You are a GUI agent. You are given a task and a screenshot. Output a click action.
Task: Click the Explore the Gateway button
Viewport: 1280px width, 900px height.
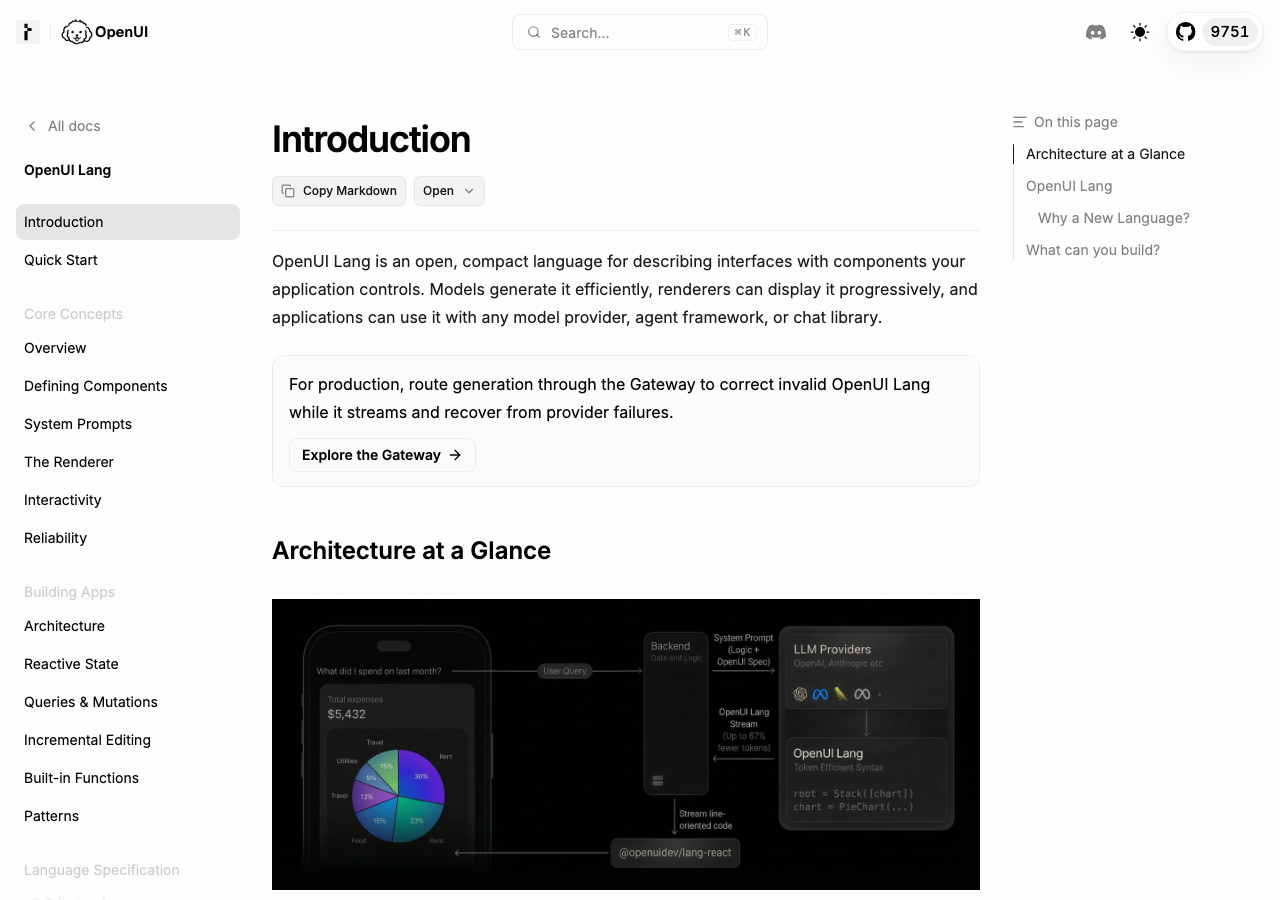coord(382,455)
